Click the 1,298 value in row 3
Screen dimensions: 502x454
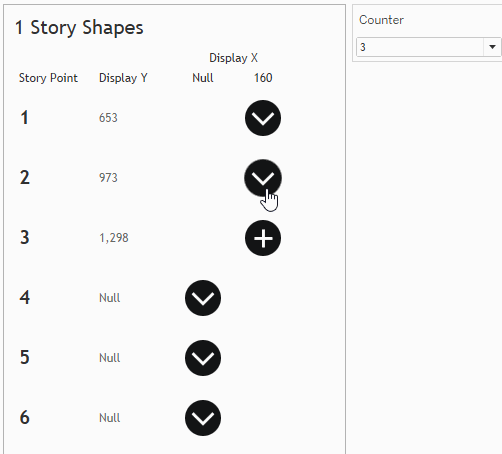[114, 238]
